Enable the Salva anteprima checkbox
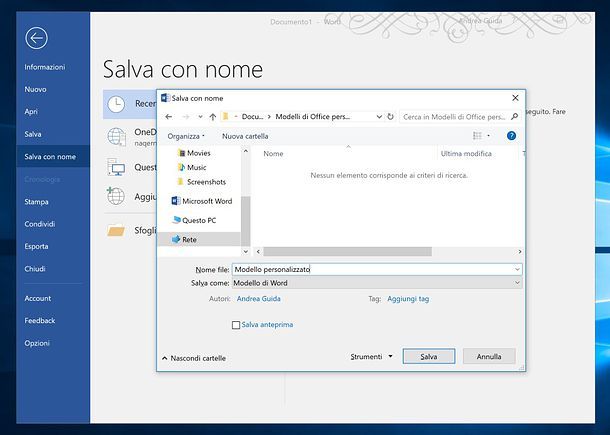The height and width of the screenshot is (435, 610). pyautogui.click(x=236, y=325)
